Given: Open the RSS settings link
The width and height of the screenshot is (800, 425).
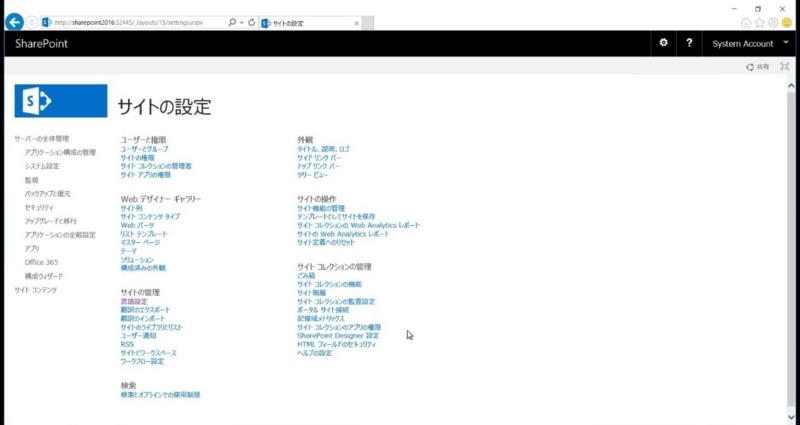Looking at the screenshot, I should coord(127,344).
